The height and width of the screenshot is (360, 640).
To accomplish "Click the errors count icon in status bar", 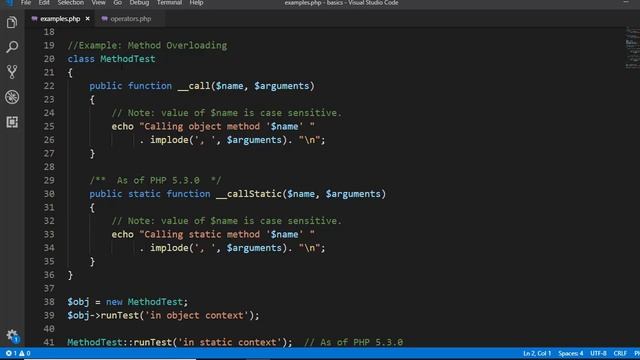I will [x=11, y=353].
